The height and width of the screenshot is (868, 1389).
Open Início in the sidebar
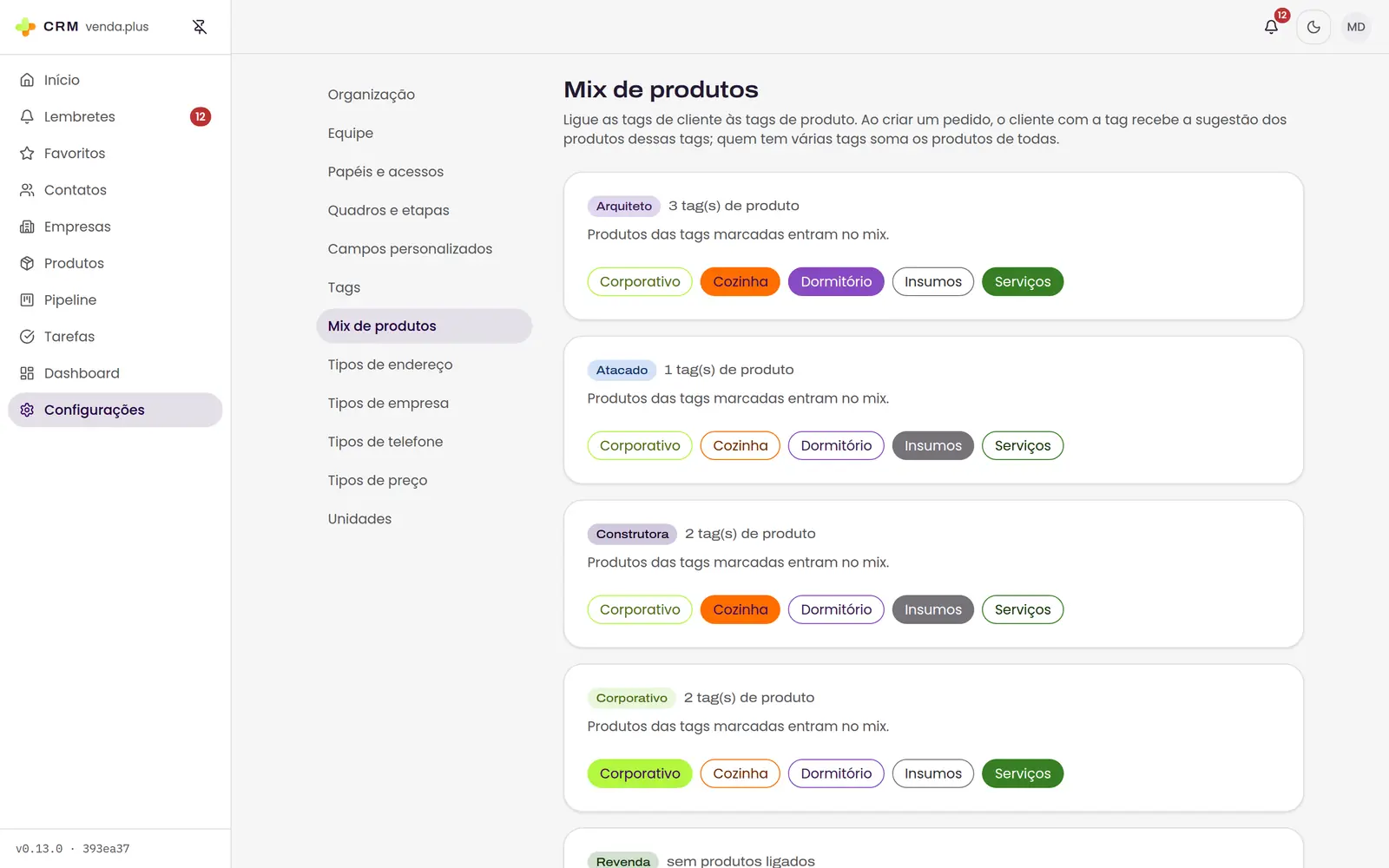(115, 80)
